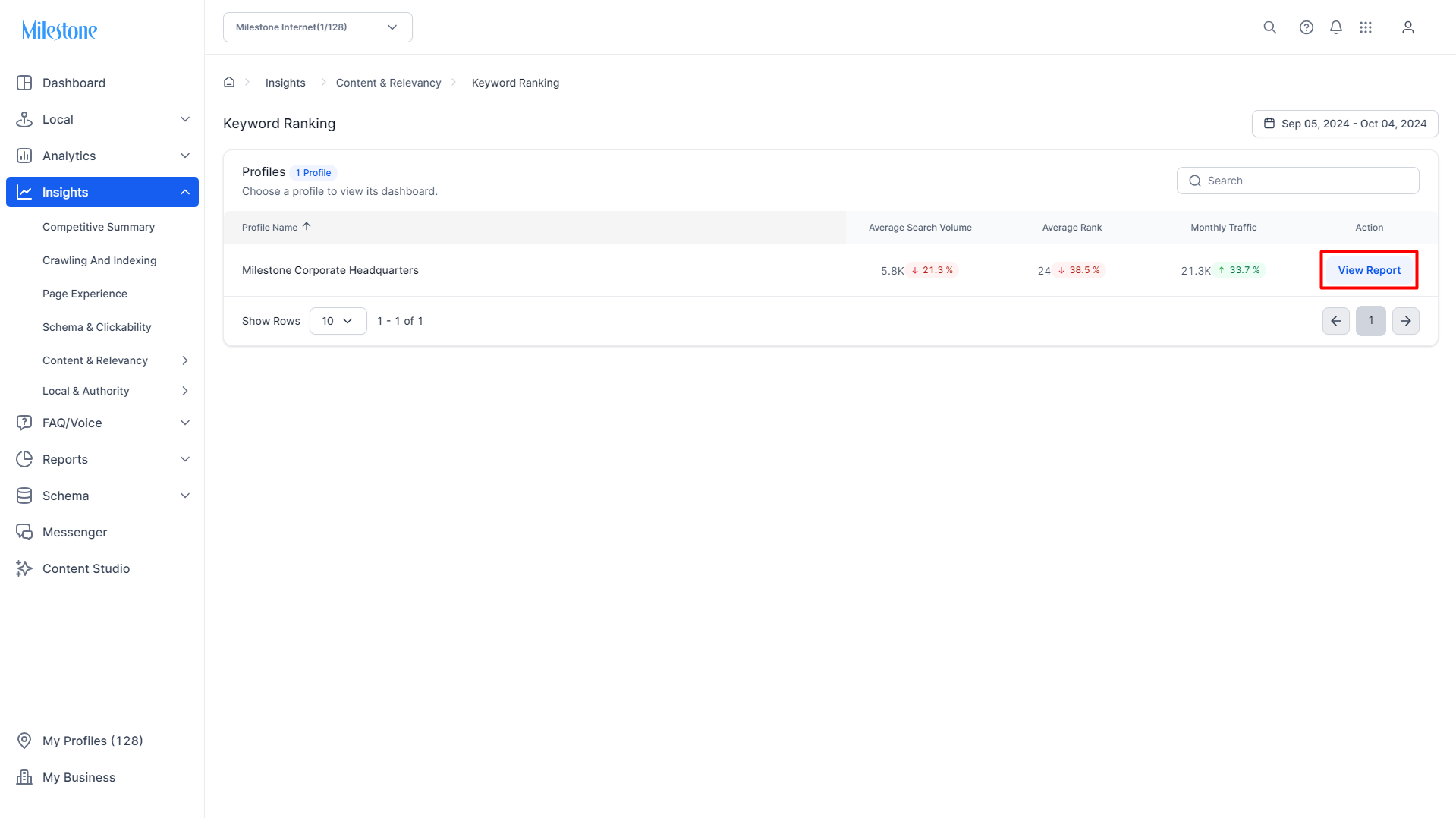Go to next page arrow
The height and width of the screenshot is (818, 1456).
click(x=1406, y=321)
